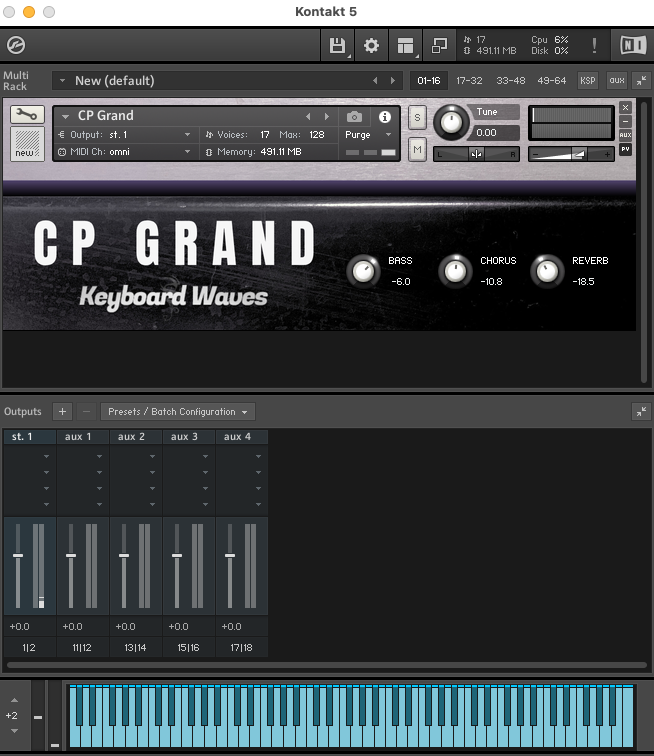This screenshot has height=756, width=654.
Task: Click the snapshot camera icon
Action: 354,117
